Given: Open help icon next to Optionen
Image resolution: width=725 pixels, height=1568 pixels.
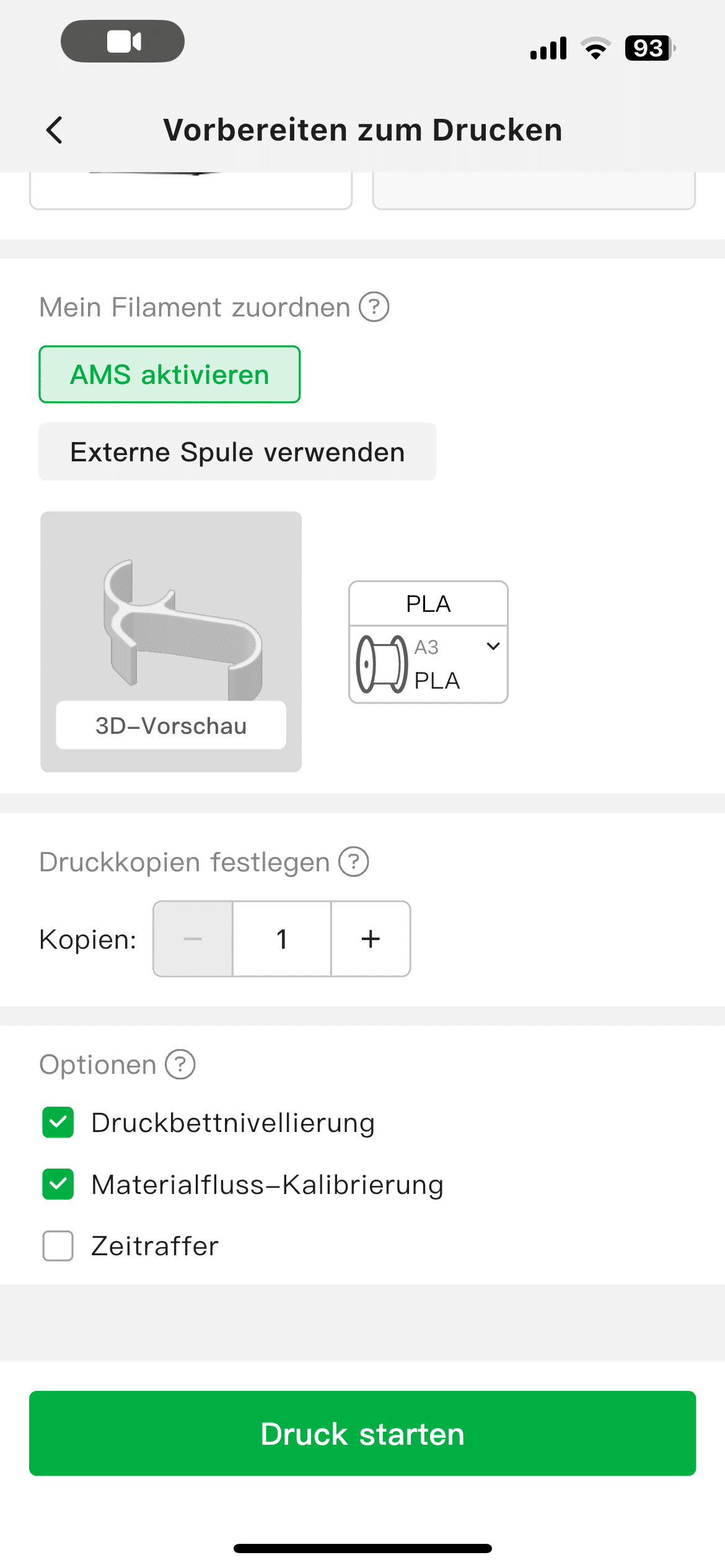Looking at the screenshot, I should pos(180,1065).
